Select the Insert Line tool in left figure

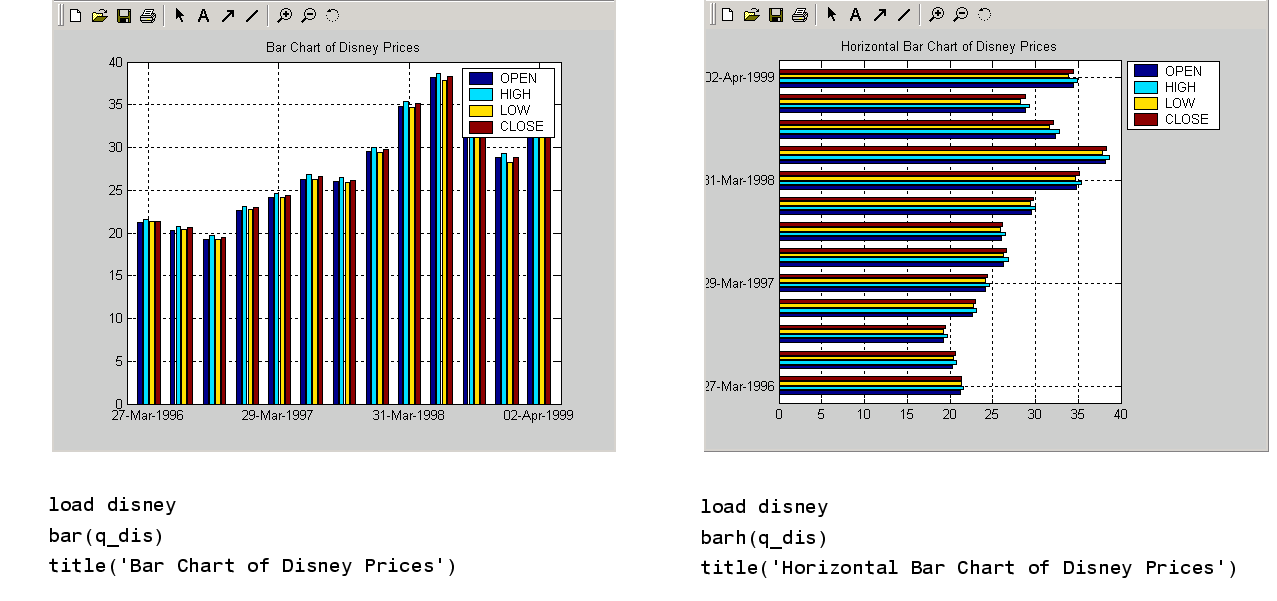tap(252, 15)
